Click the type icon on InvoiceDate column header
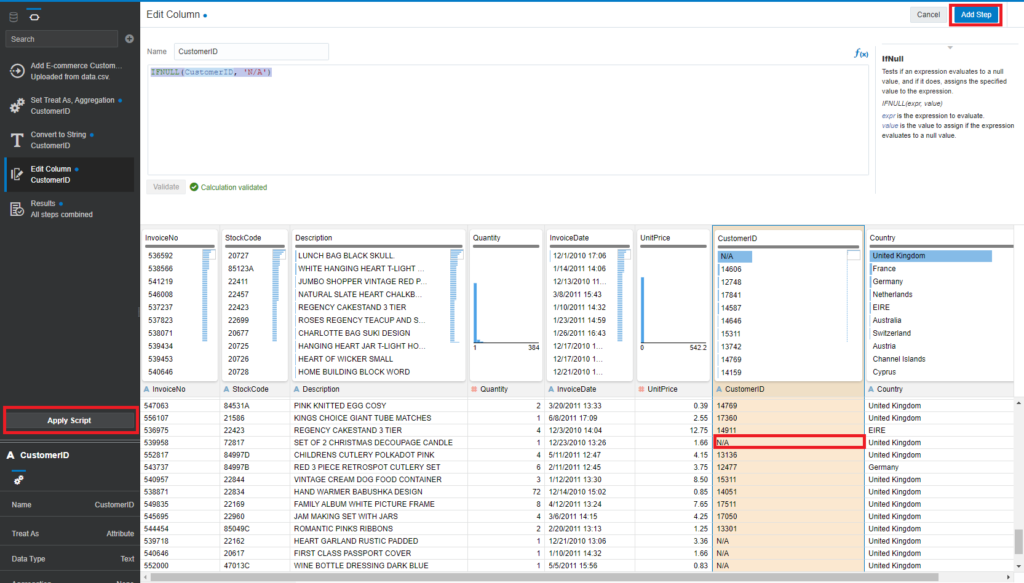Viewport: 1024px width, 583px height. (x=551, y=389)
